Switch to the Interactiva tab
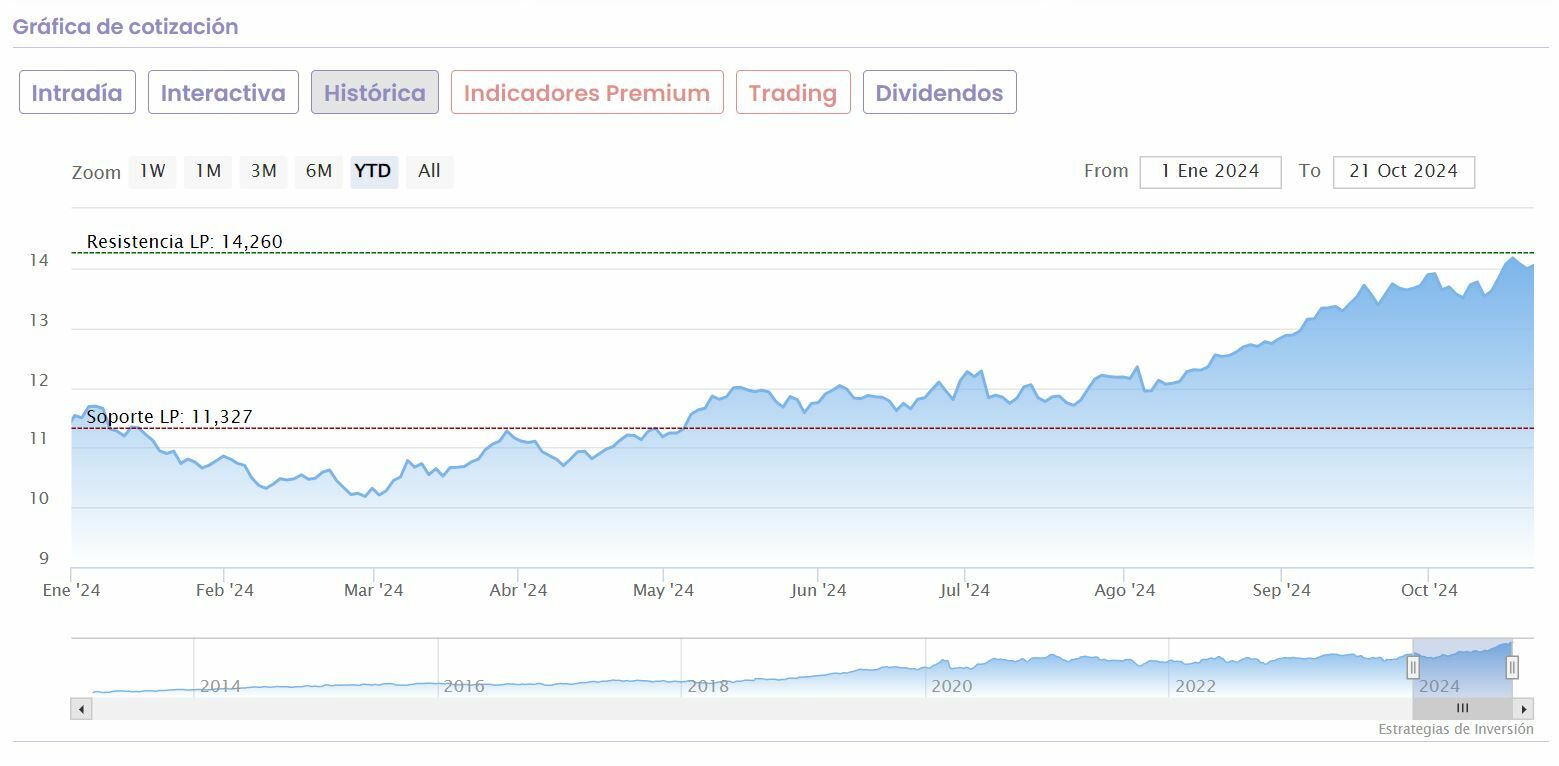The width and height of the screenshot is (1559, 766). tap(223, 93)
